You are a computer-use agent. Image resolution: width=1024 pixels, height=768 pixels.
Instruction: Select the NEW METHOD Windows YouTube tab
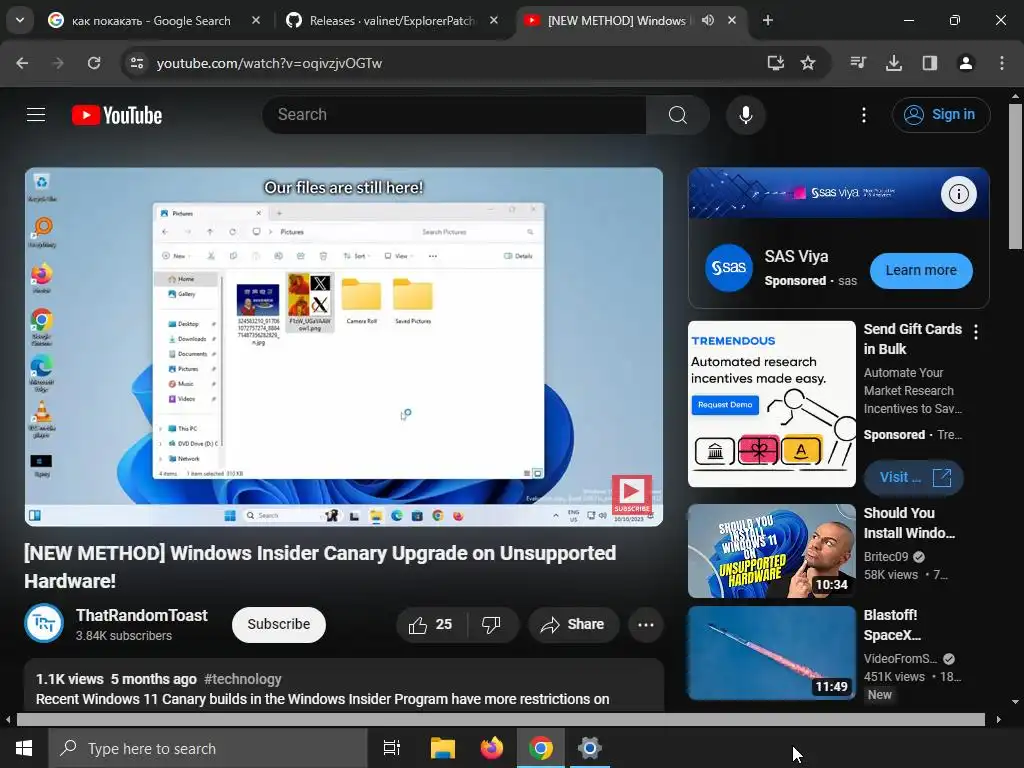pos(616,21)
